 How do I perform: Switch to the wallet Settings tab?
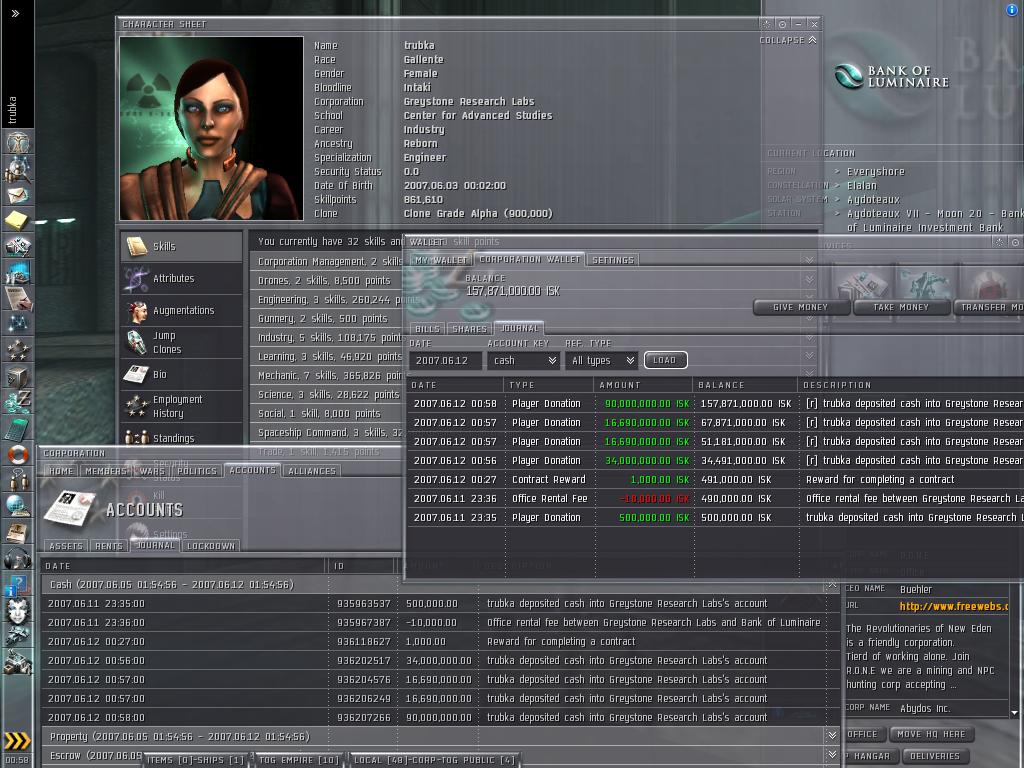tap(613, 260)
